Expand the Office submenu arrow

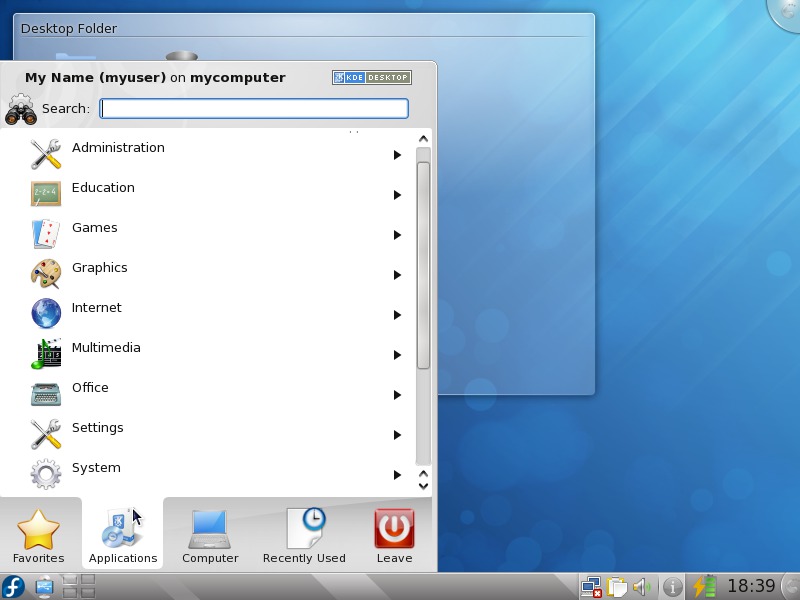point(397,395)
